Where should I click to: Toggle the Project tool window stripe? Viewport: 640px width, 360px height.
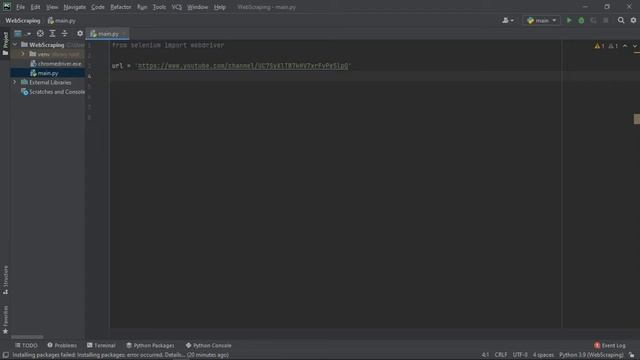point(5,43)
